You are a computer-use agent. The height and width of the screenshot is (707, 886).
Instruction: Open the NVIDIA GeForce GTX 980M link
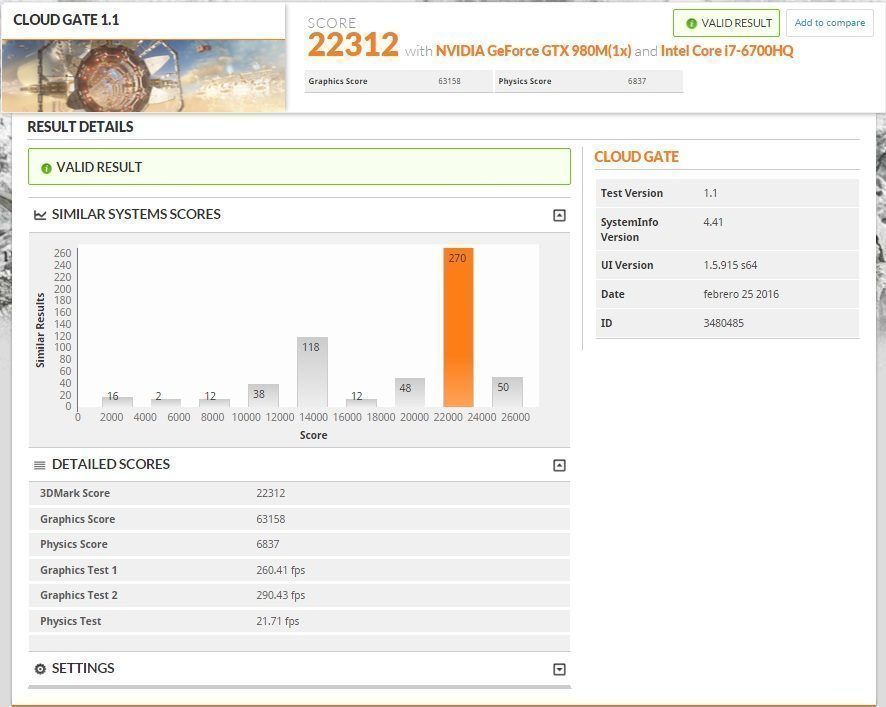point(533,51)
